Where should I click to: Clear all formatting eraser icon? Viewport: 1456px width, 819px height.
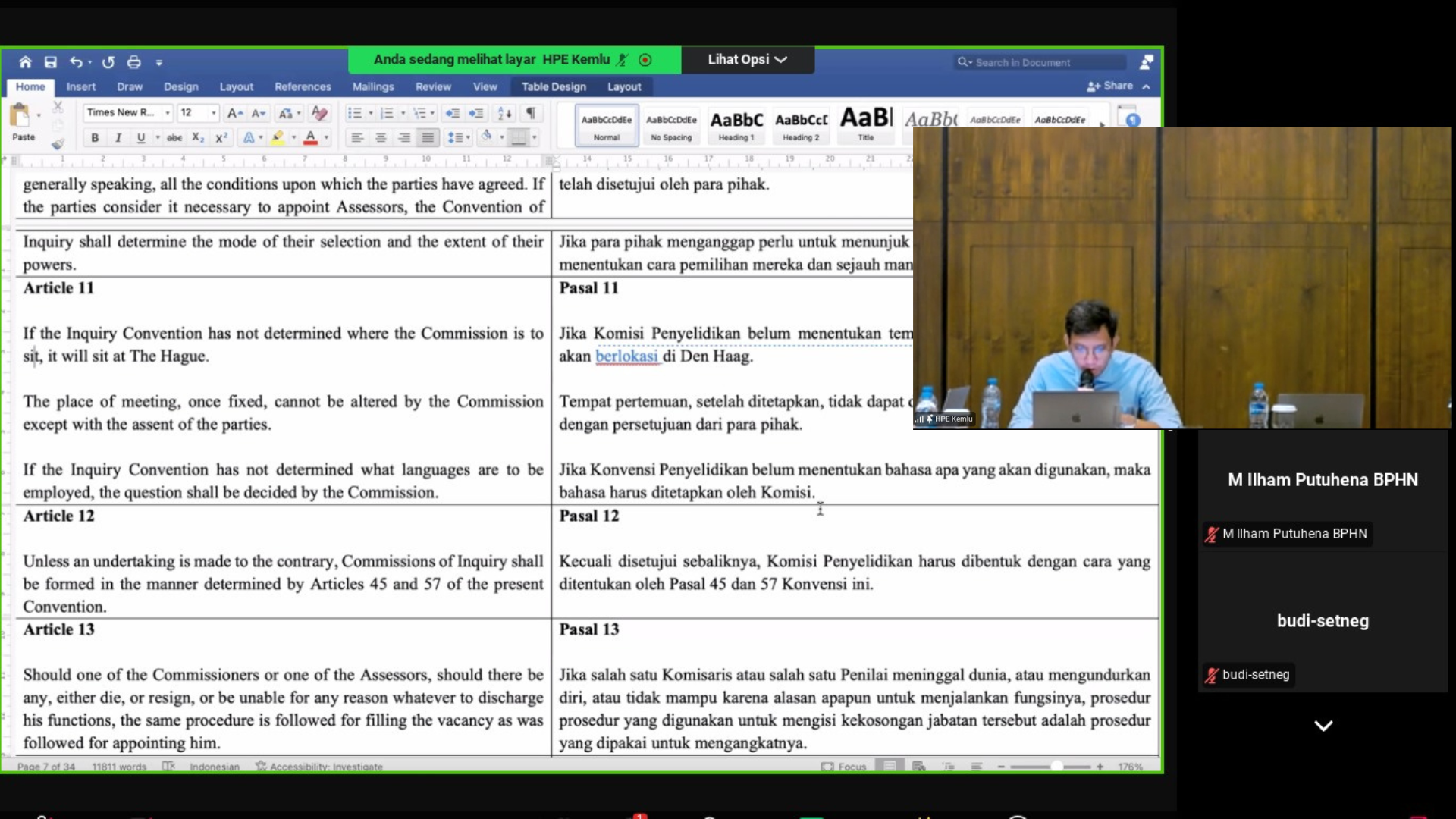pos(320,113)
